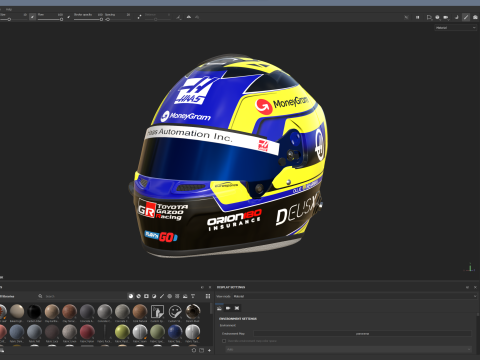Filter assets by Alphas circle icon
The width and height of the screenshot is (480, 360).
(169, 296)
